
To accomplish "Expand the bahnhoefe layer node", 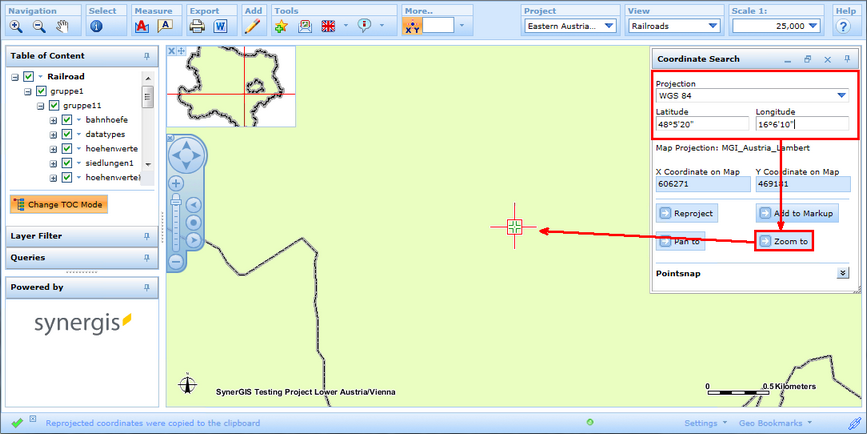I will 53,121.
